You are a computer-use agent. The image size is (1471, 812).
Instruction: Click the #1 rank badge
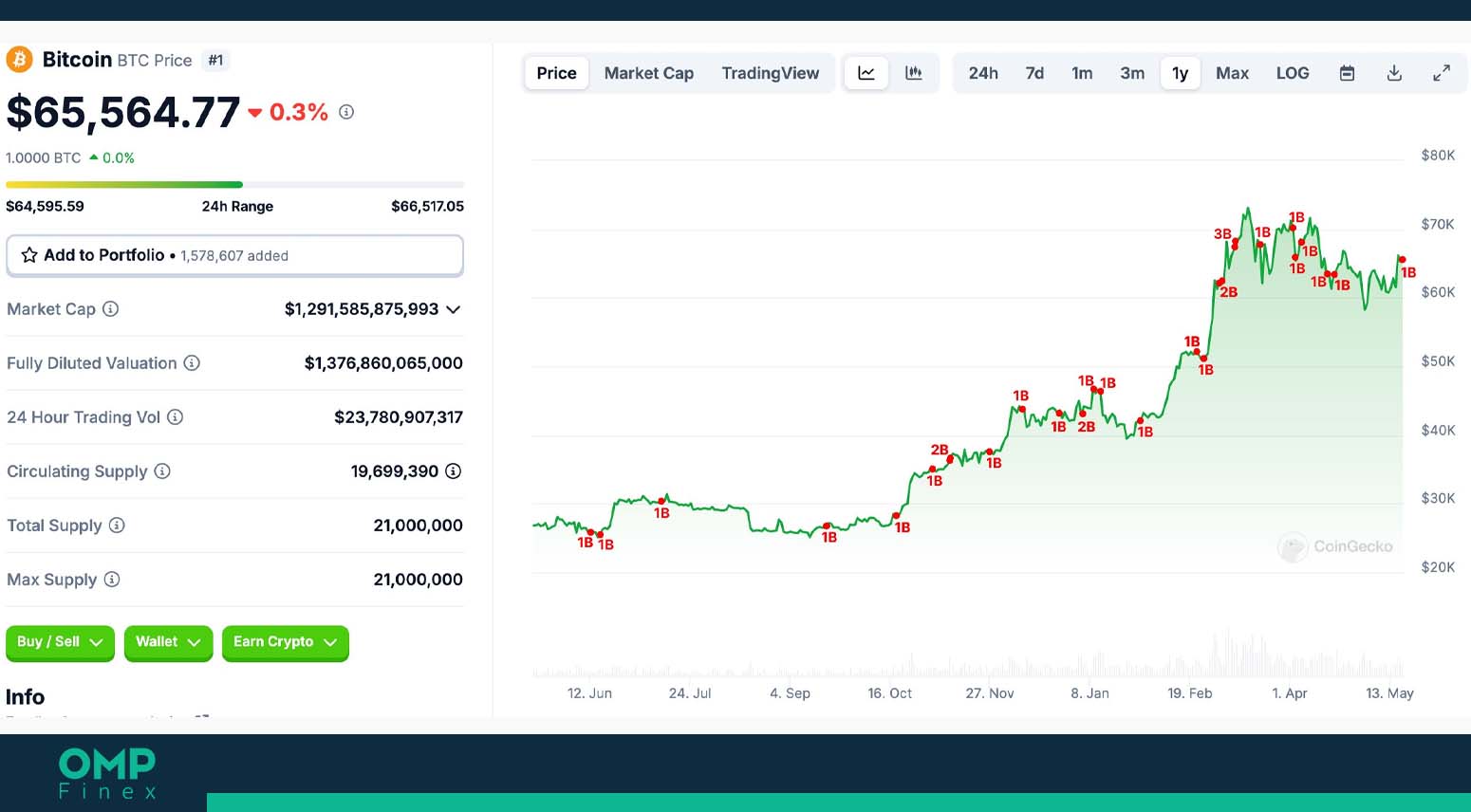tap(216, 60)
